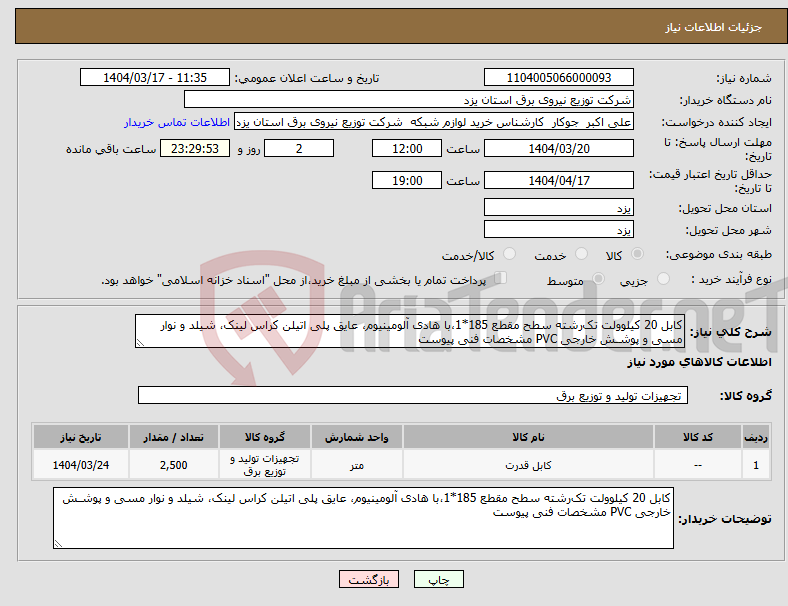Image resolution: width=788 pixels, height=606 pixels.
Task: Click the گروه کالا column header
Action: point(265,437)
